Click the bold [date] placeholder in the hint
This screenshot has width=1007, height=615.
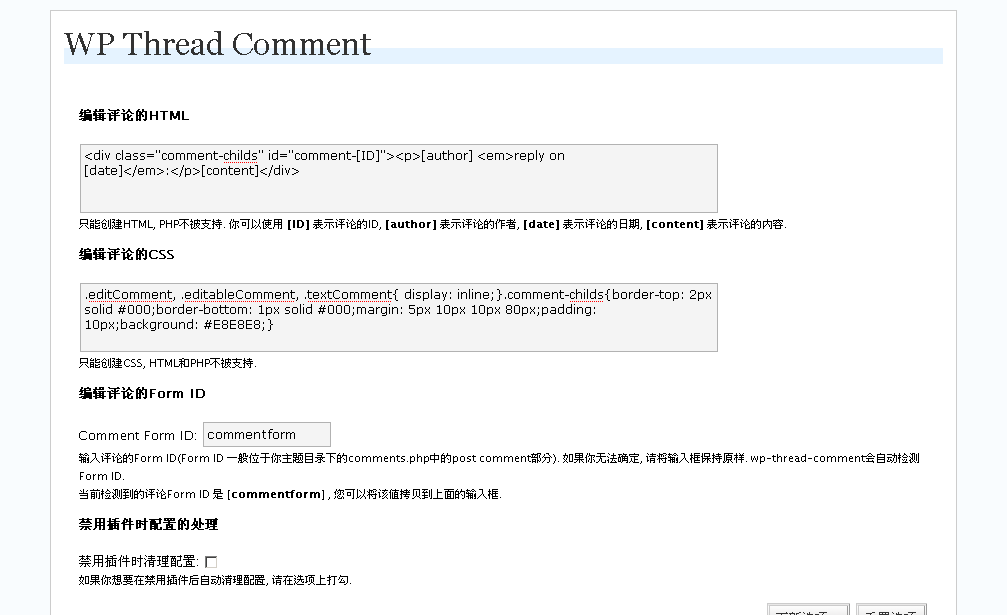(541, 224)
